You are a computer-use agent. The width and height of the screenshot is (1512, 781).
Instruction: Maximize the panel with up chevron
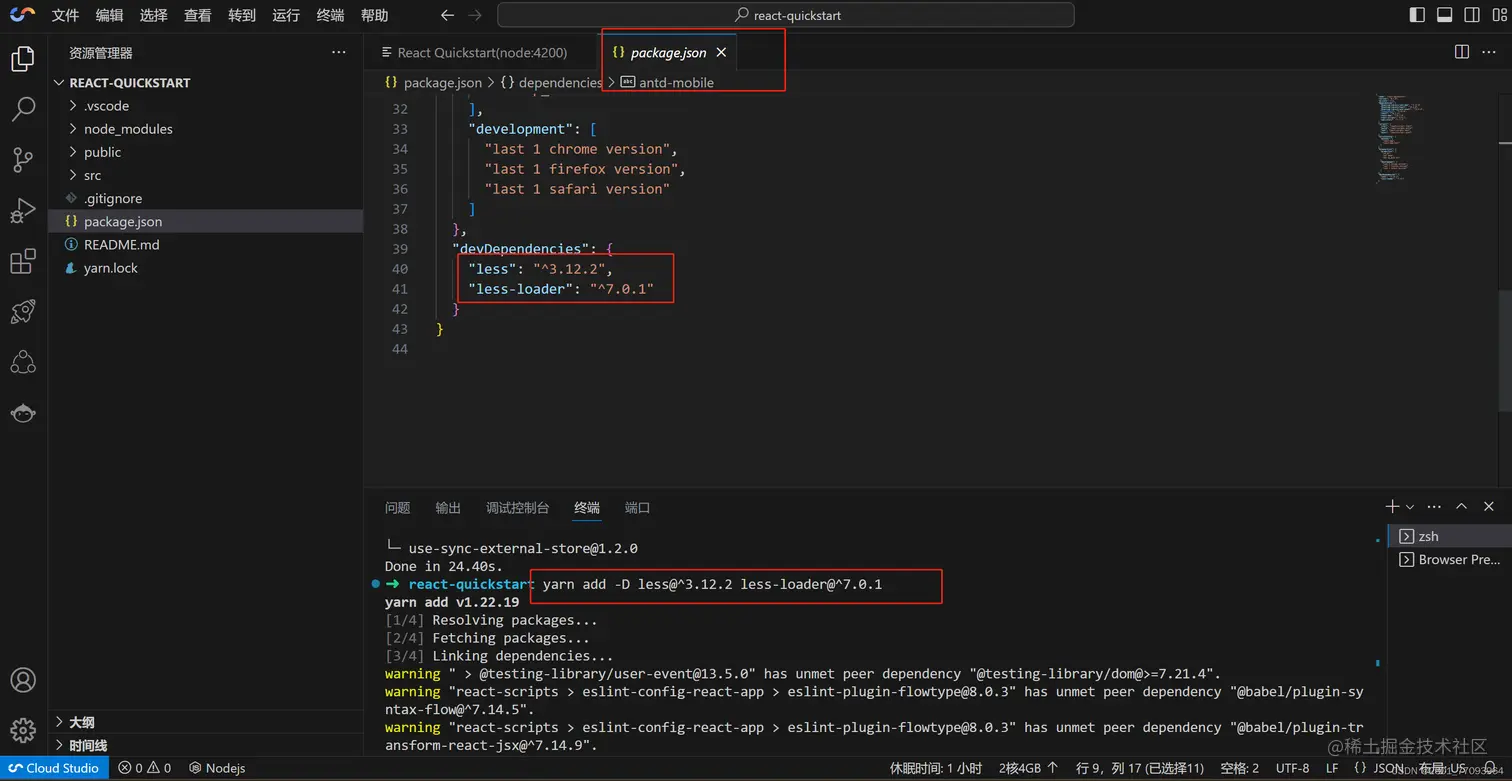[1461, 507]
